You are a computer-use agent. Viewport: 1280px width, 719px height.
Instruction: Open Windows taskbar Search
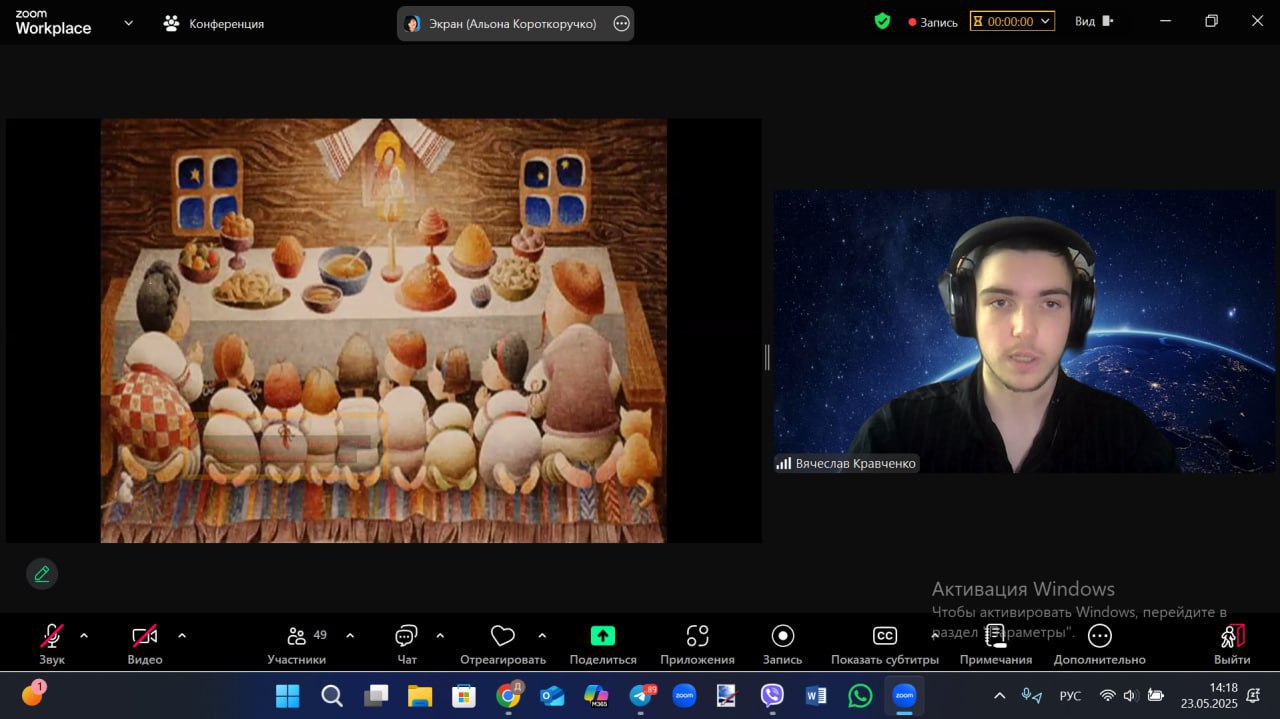(x=332, y=695)
